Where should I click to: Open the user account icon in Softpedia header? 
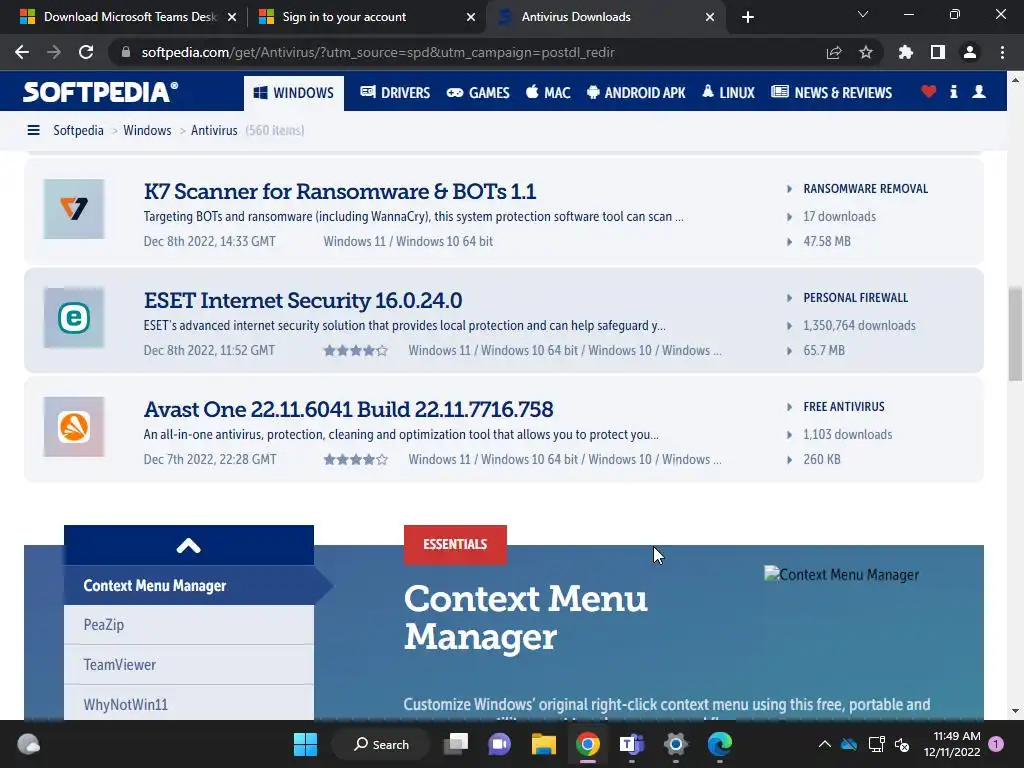978,91
